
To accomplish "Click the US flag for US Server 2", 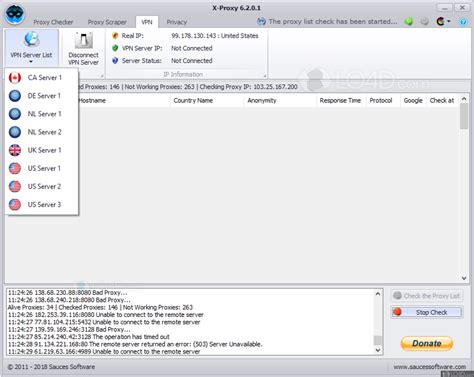I will click(15, 186).
